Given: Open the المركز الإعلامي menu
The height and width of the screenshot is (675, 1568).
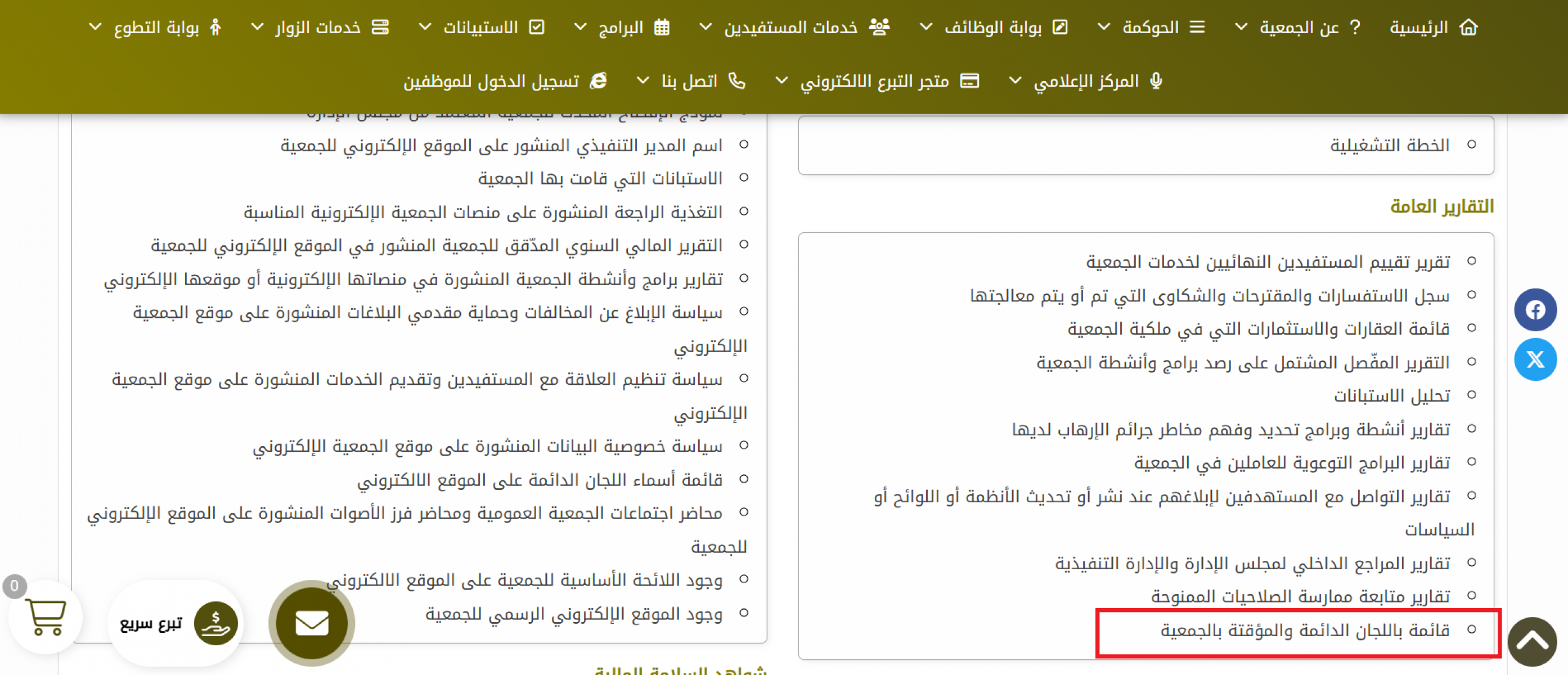Looking at the screenshot, I should [x=1086, y=81].
